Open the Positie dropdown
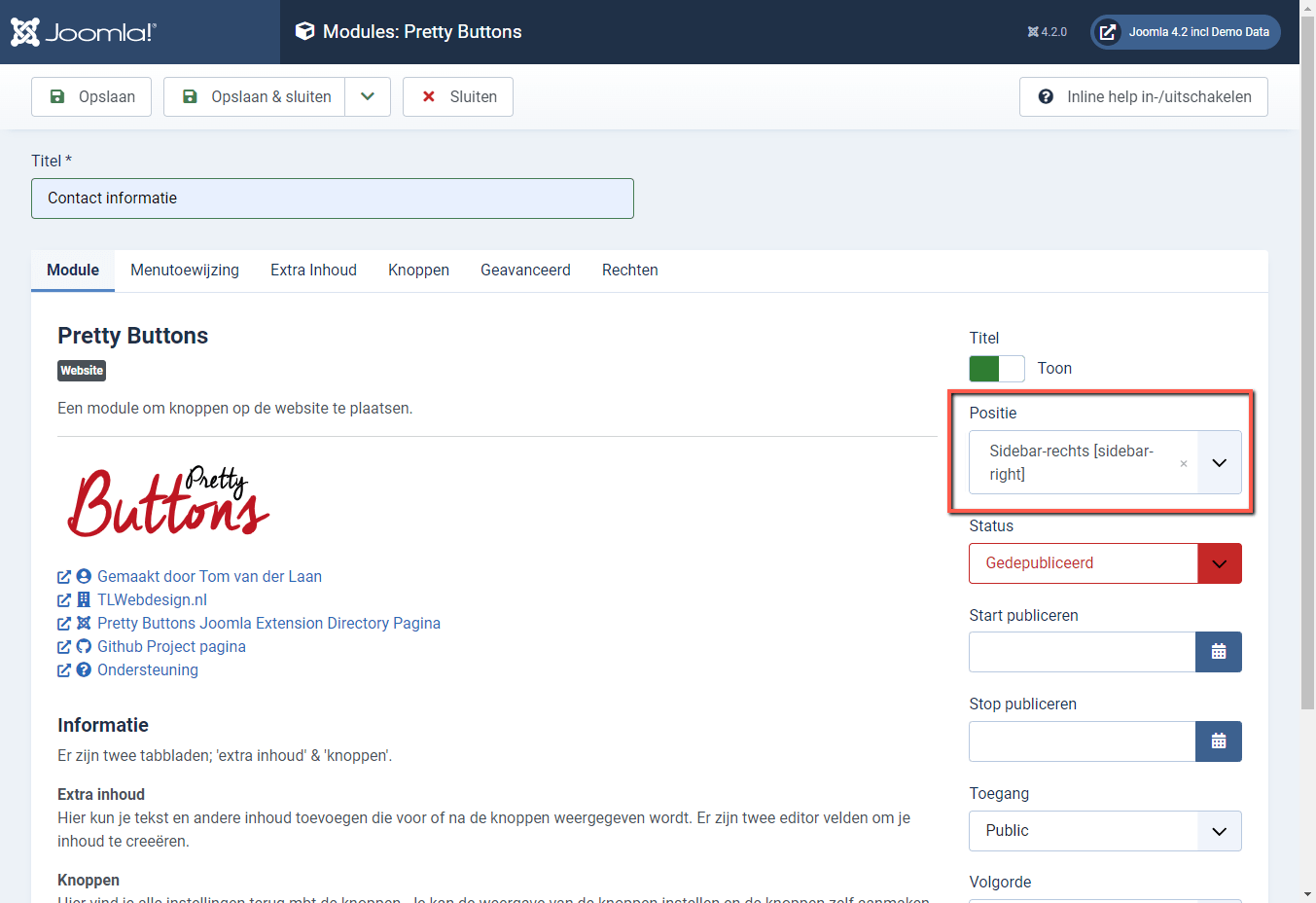 pos(1219,462)
